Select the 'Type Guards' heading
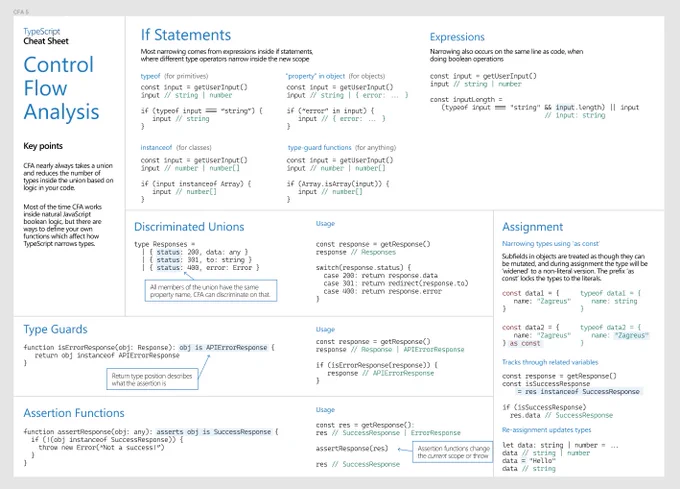This screenshot has height=489, width=680. 56,329
